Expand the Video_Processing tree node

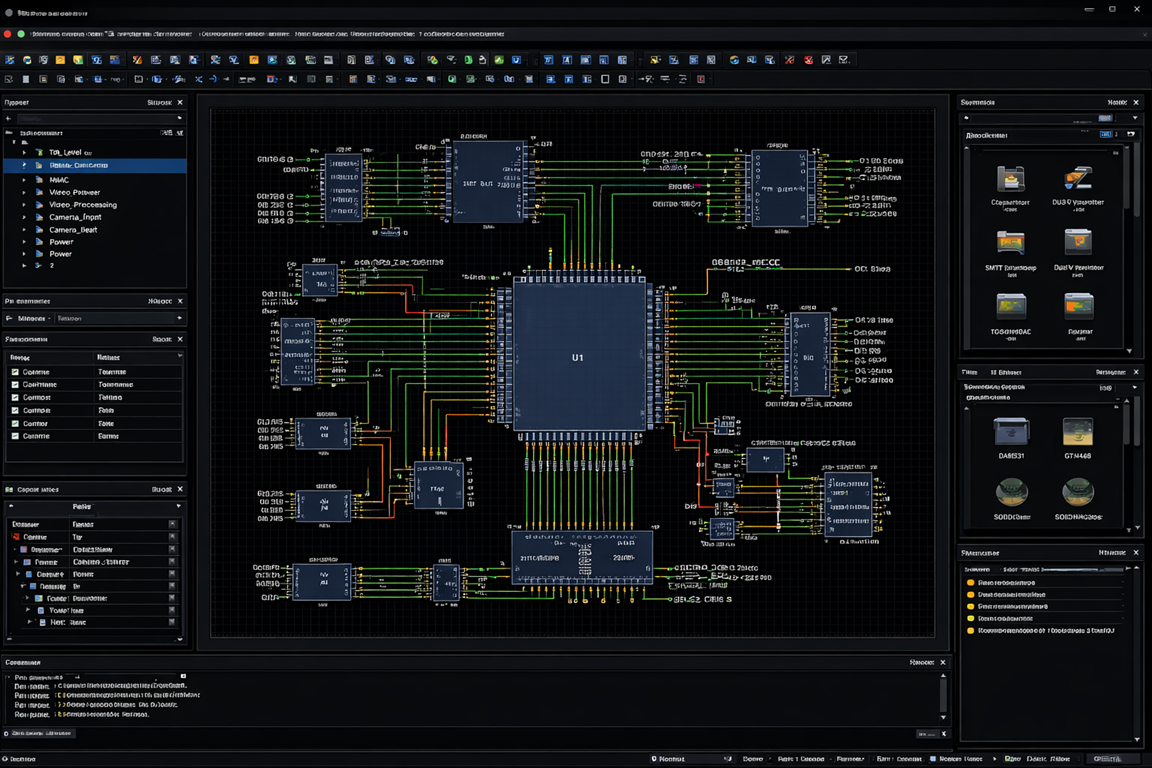pyautogui.click(x=25, y=205)
